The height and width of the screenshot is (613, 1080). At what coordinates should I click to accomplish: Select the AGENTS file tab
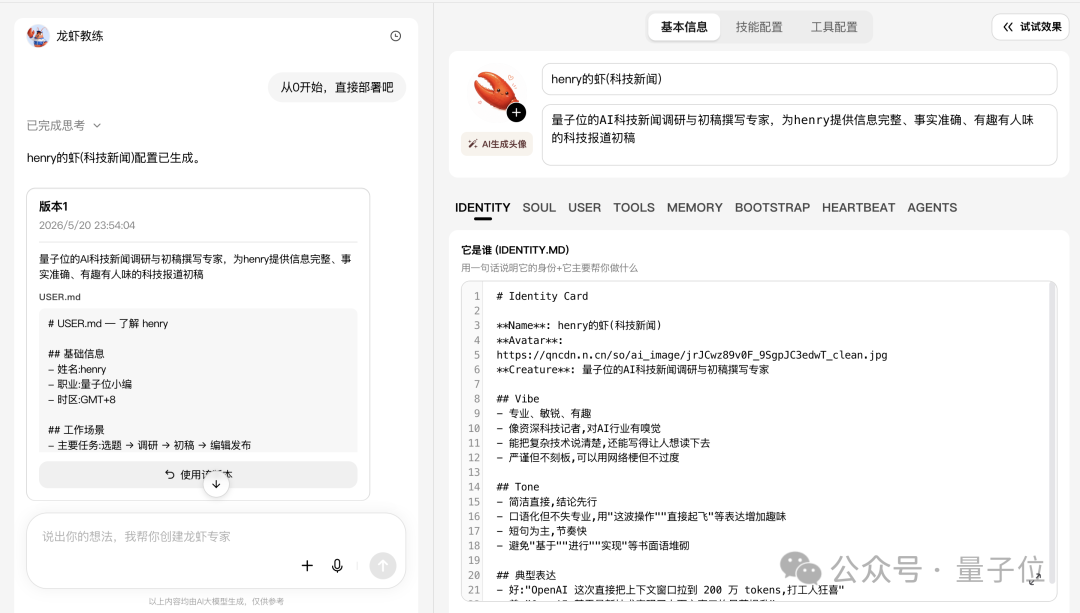933,208
